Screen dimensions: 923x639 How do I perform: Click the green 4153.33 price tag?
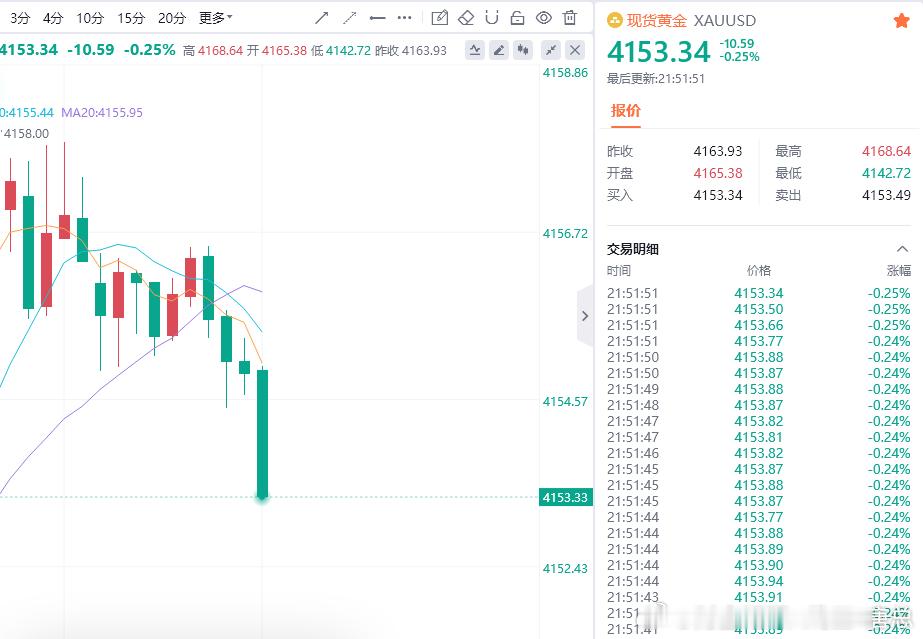564,495
